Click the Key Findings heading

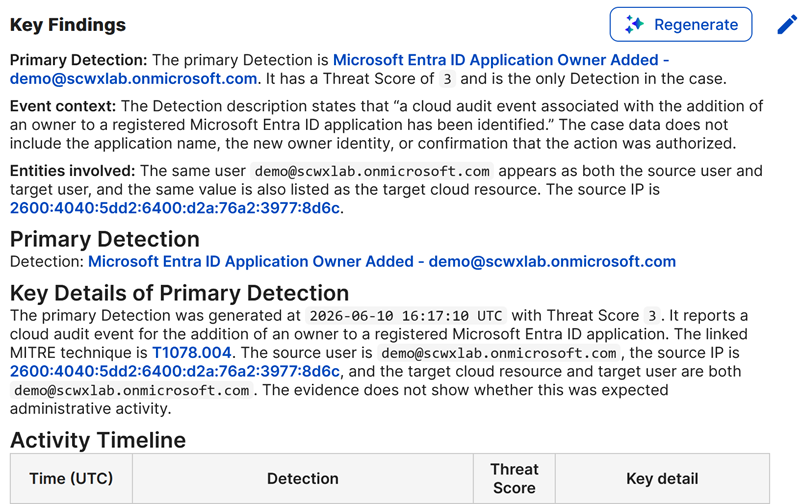tap(68, 25)
